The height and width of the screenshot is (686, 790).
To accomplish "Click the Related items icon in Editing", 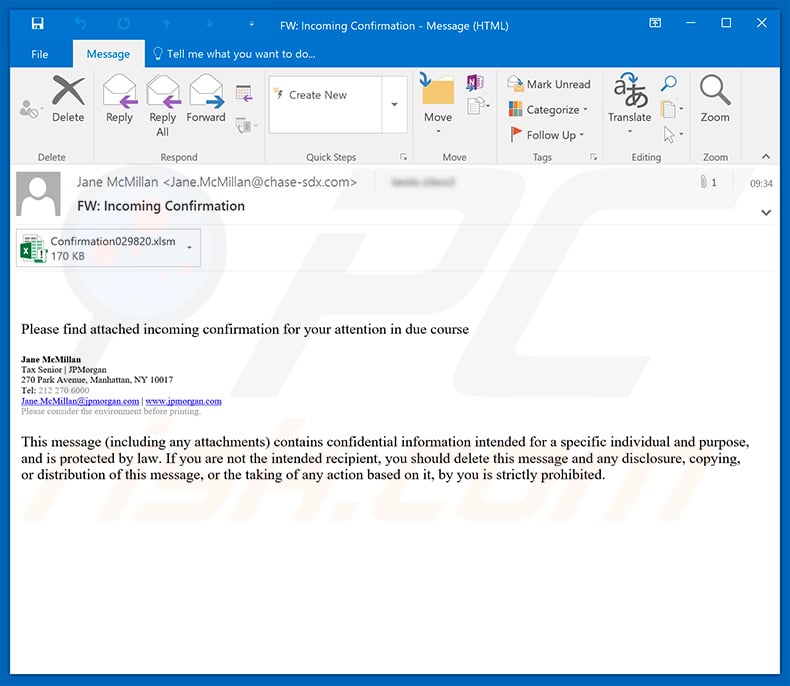I will click(672, 109).
